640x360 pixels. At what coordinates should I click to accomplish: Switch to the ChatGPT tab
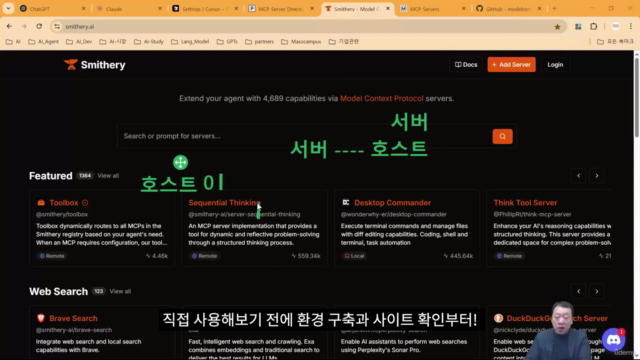[52, 9]
